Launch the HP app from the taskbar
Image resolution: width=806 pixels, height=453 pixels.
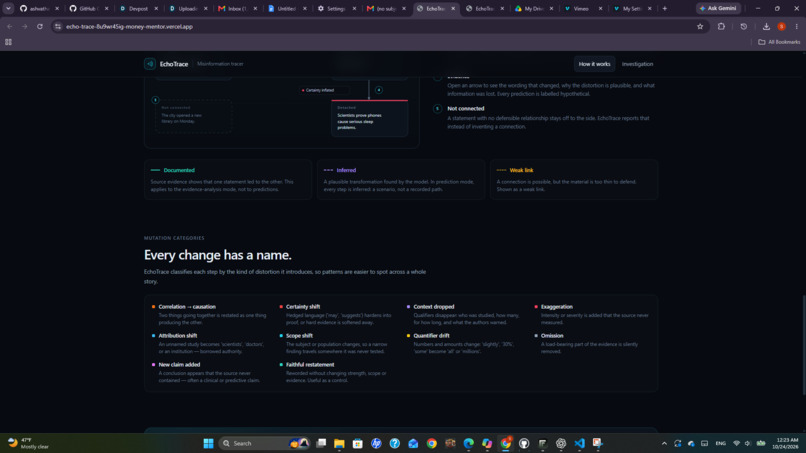(376, 443)
